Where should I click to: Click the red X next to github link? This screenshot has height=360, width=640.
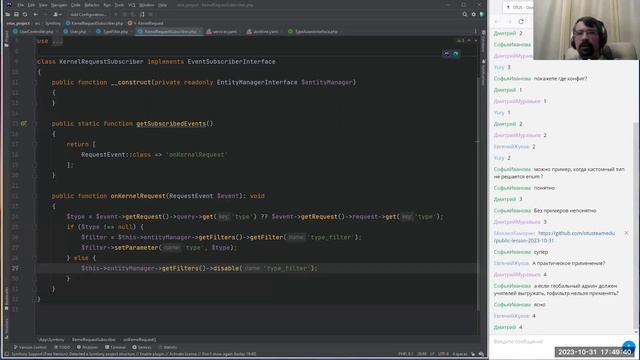pyautogui.click(x=626, y=233)
